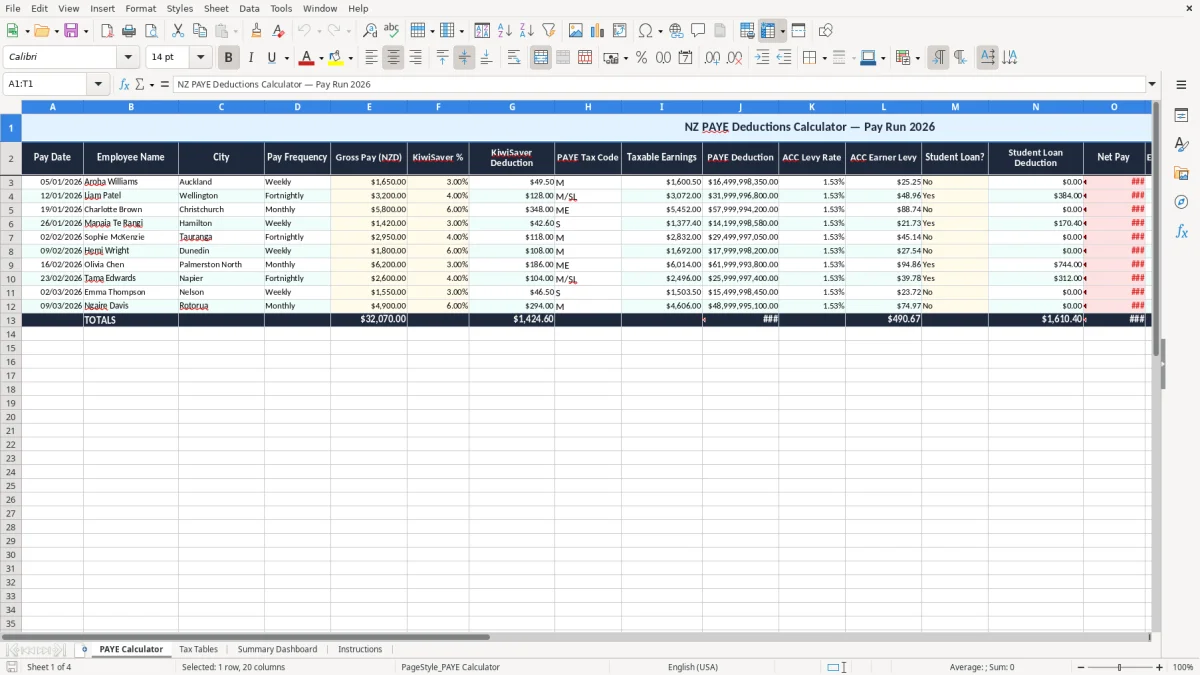Open Special Character dropdown arrow
The image size is (1200, 675).
point(660,31)
